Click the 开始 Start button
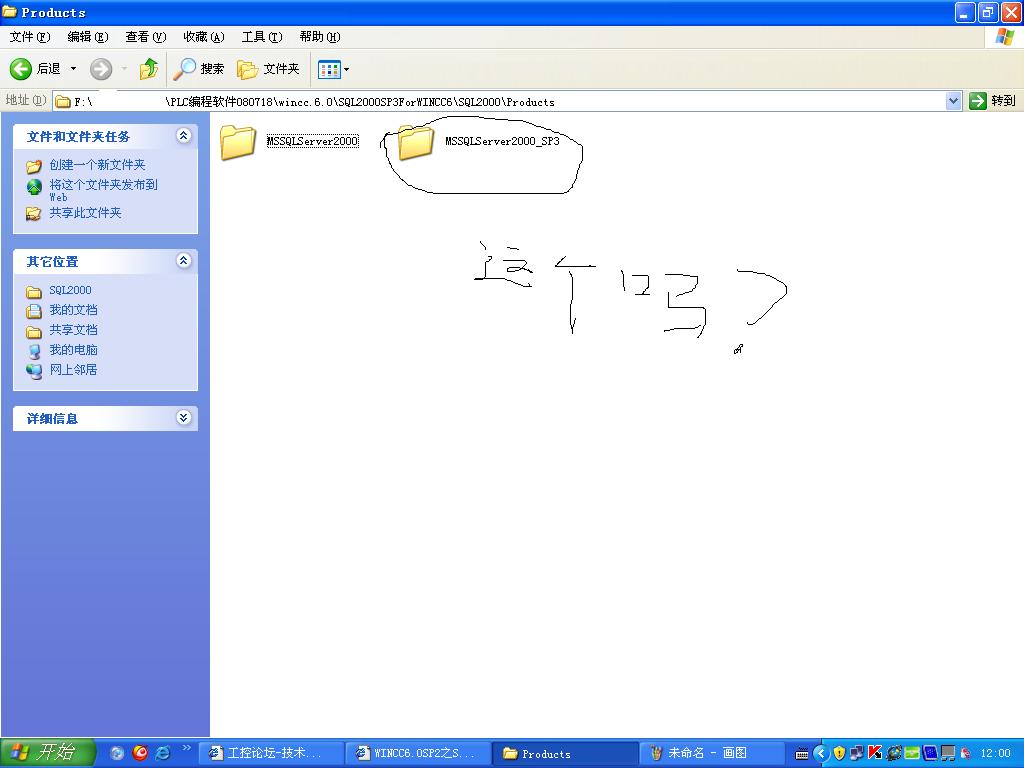Image resolution: width=1024 pixels, height=768 pixels. (48, 753)
